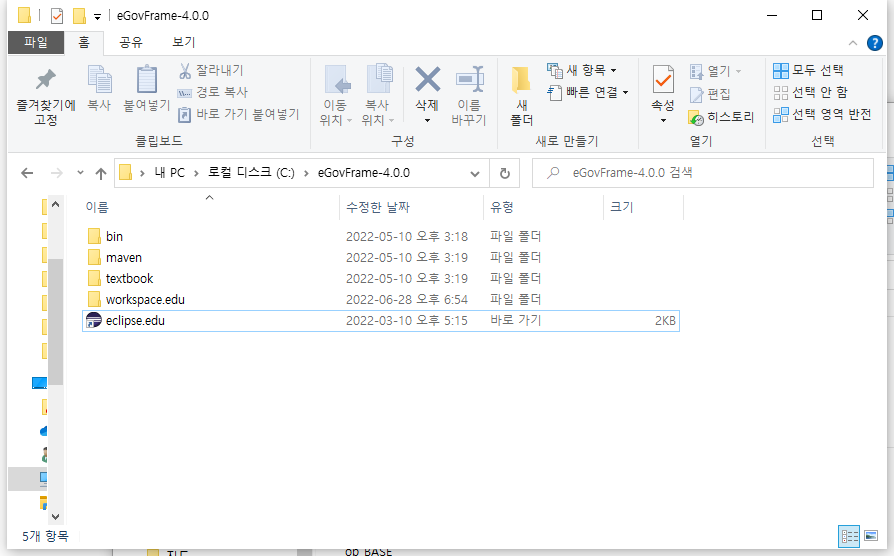Sort by 유형 column header
Viewport: 894px width, 556px height.
pyautogui.click(x=502, y=207)
